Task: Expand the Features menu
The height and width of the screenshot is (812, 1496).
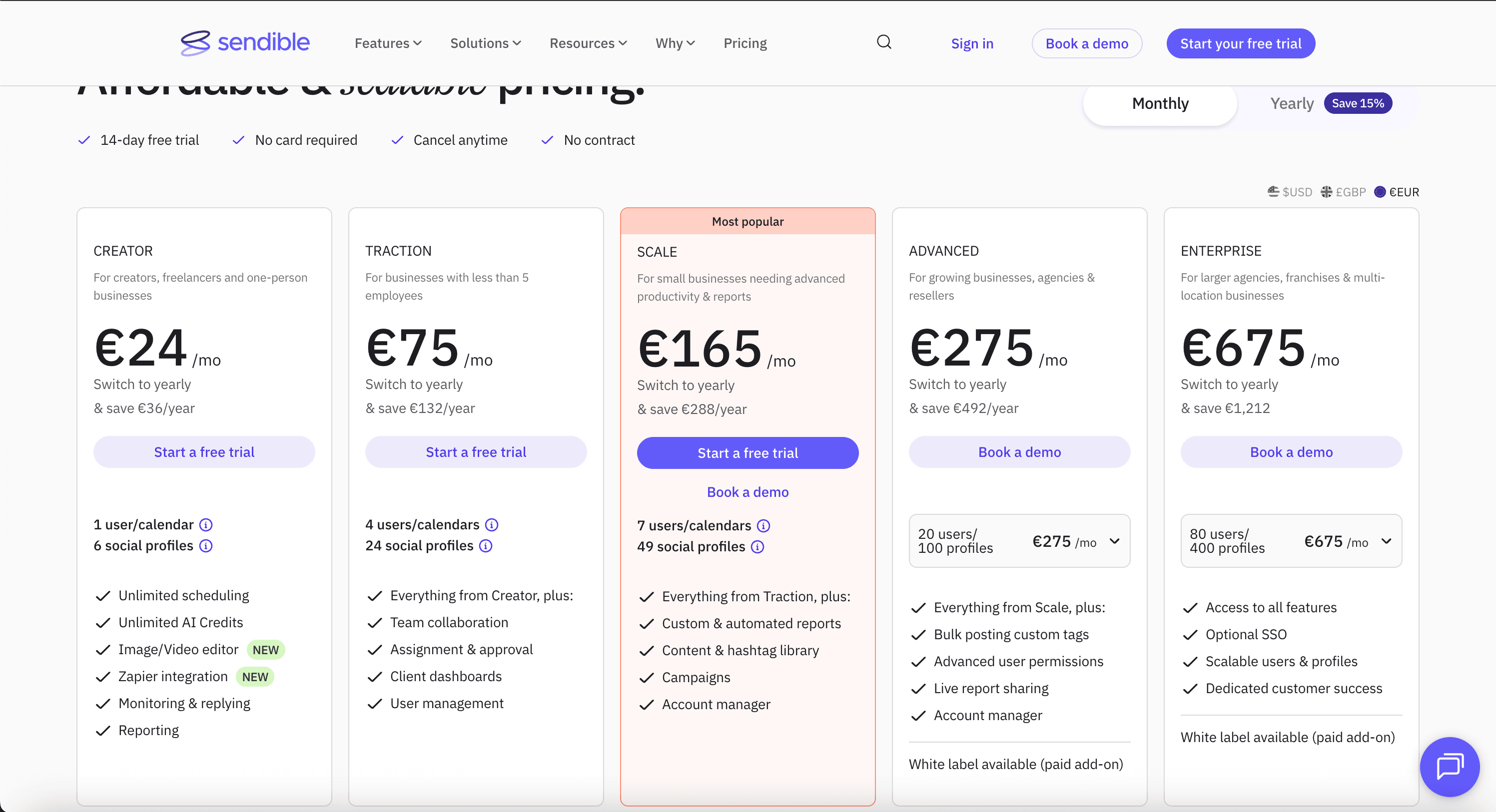Action: pos(388,43)
